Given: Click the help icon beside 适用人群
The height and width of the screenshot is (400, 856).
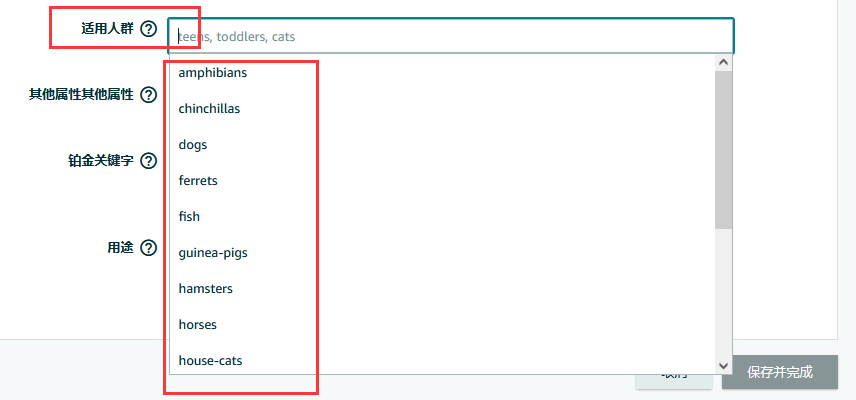Looking at the screenshot, I should [149, 29].
